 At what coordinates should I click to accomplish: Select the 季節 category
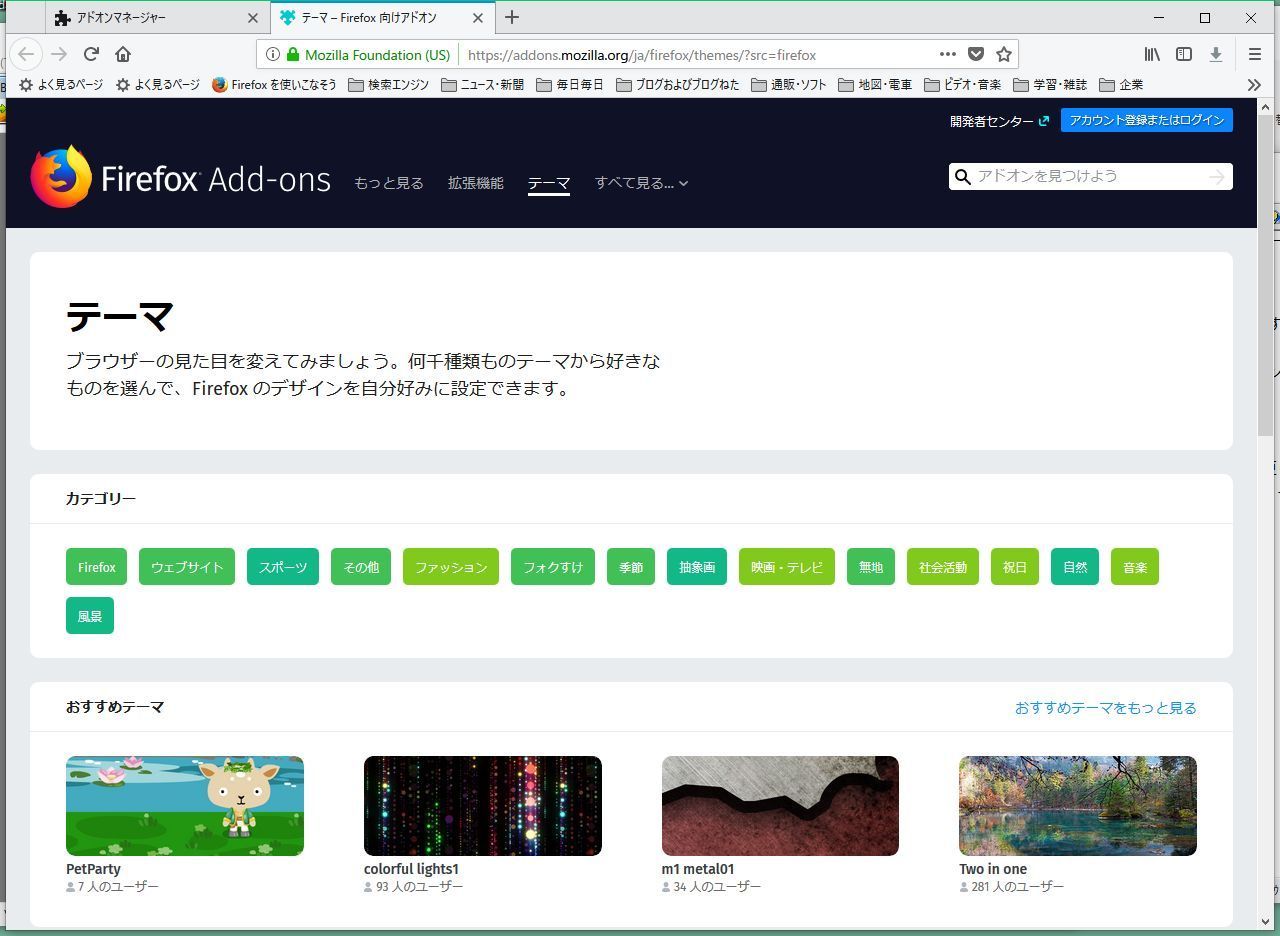631,567
